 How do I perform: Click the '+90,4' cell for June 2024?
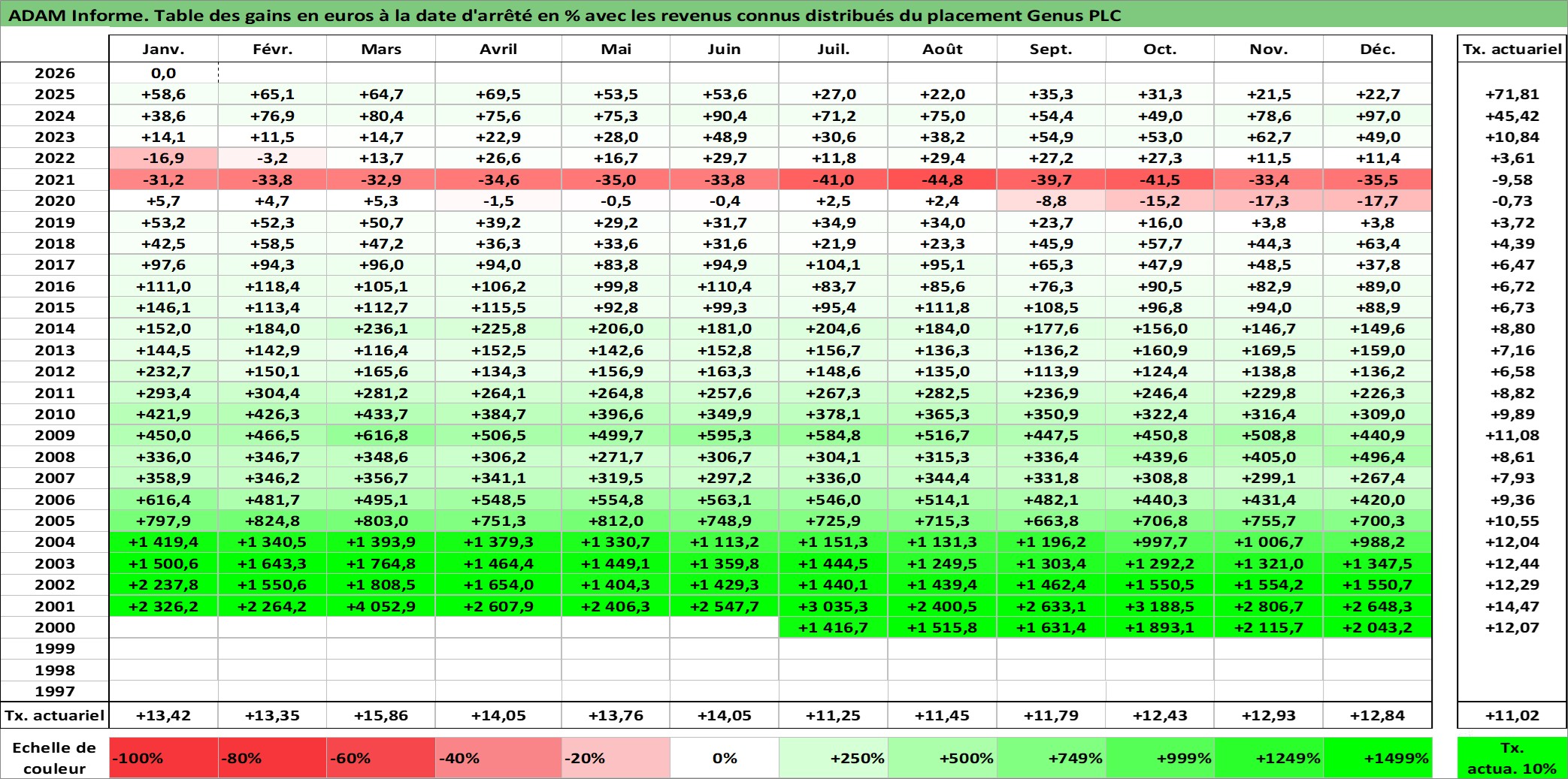(725, 116)
